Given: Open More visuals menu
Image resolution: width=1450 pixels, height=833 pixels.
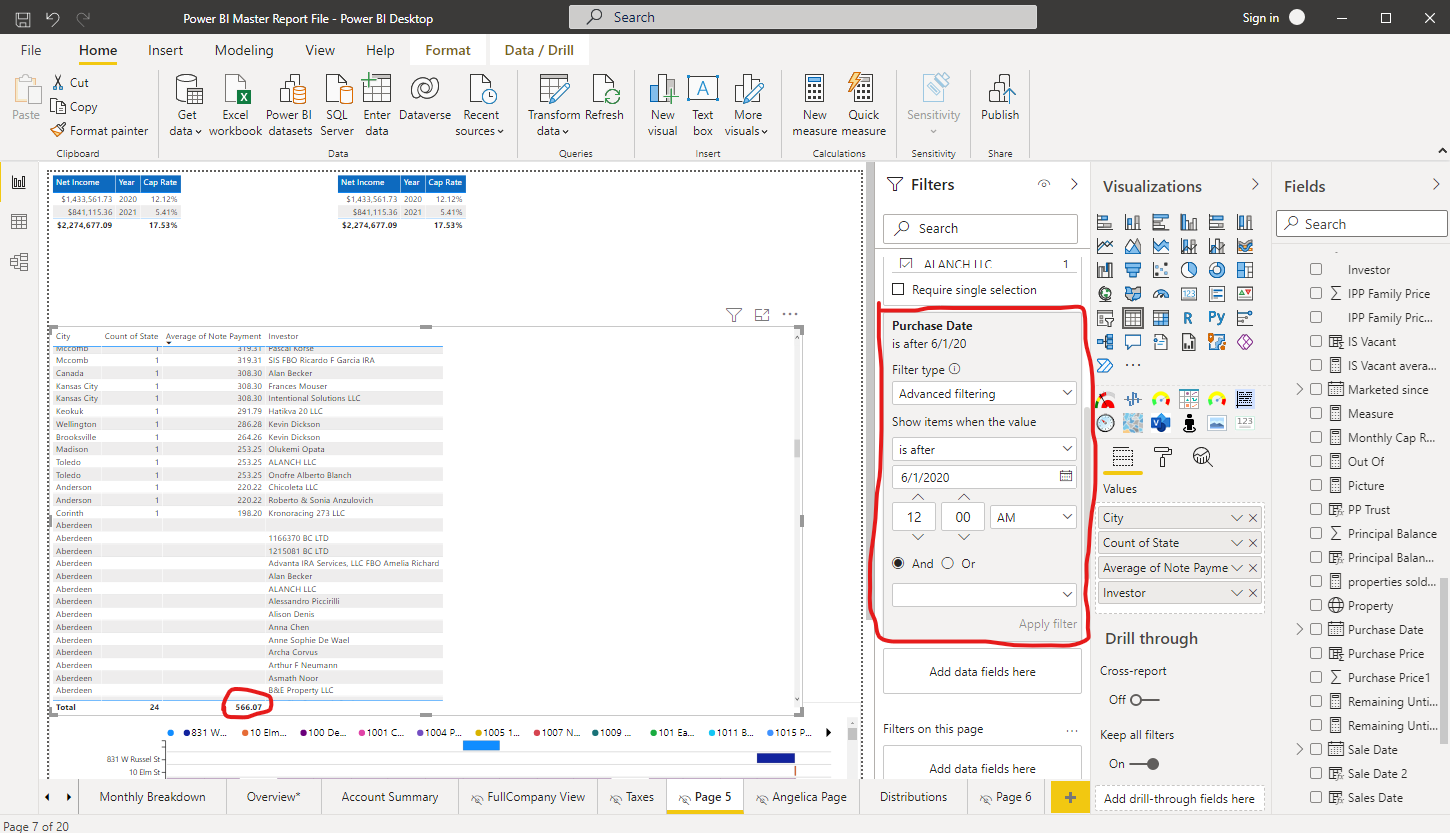Looking at the screenshot, I should pos(748,105).
